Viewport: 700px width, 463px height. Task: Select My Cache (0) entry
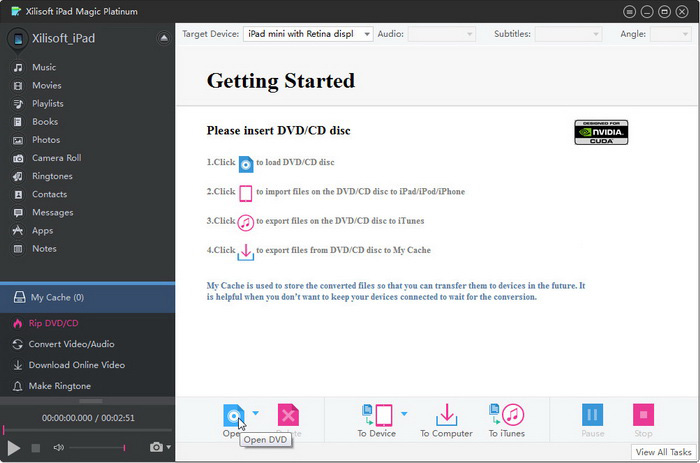56,297
